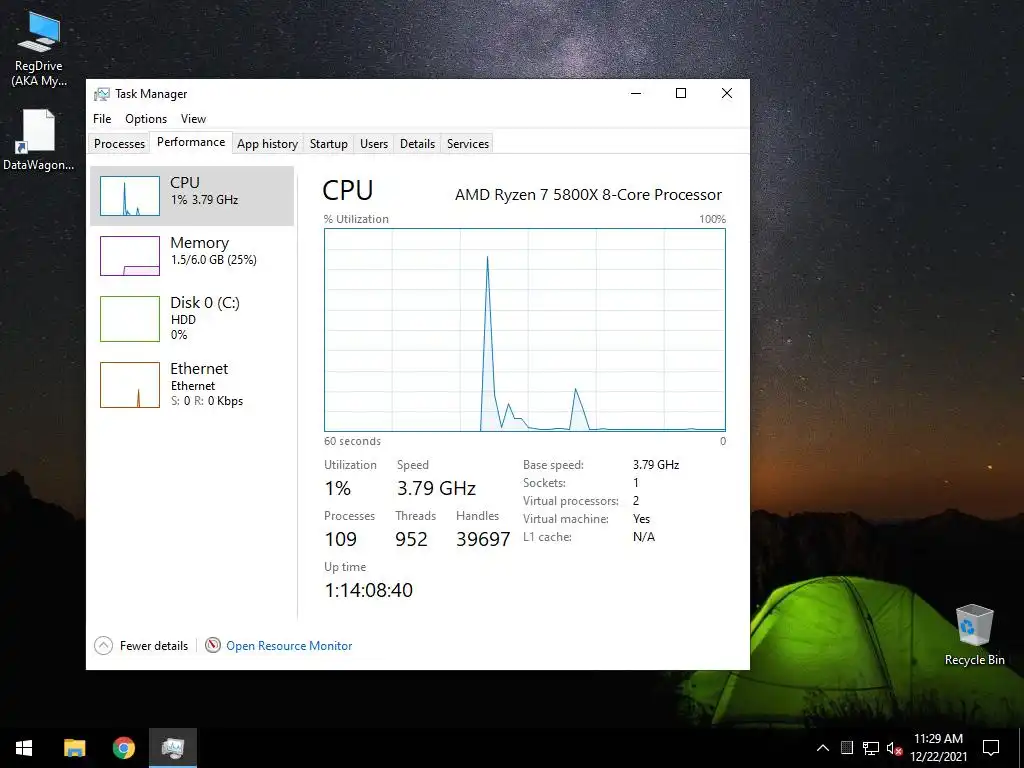
Task: Open the Windows Start menu
Action: (x=24, y=748)
